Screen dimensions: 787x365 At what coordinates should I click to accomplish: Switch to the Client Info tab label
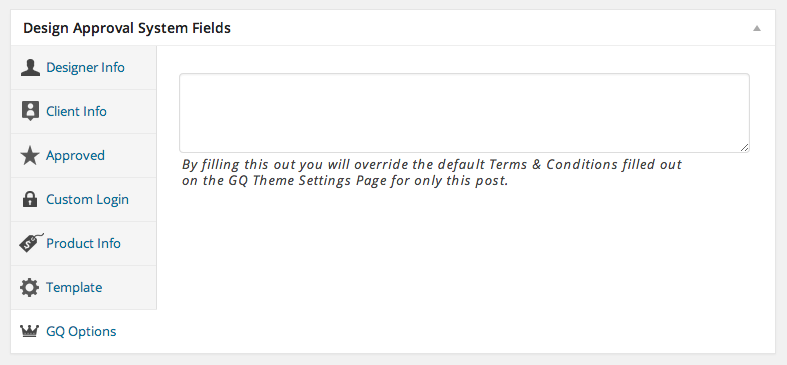[76, 111]
